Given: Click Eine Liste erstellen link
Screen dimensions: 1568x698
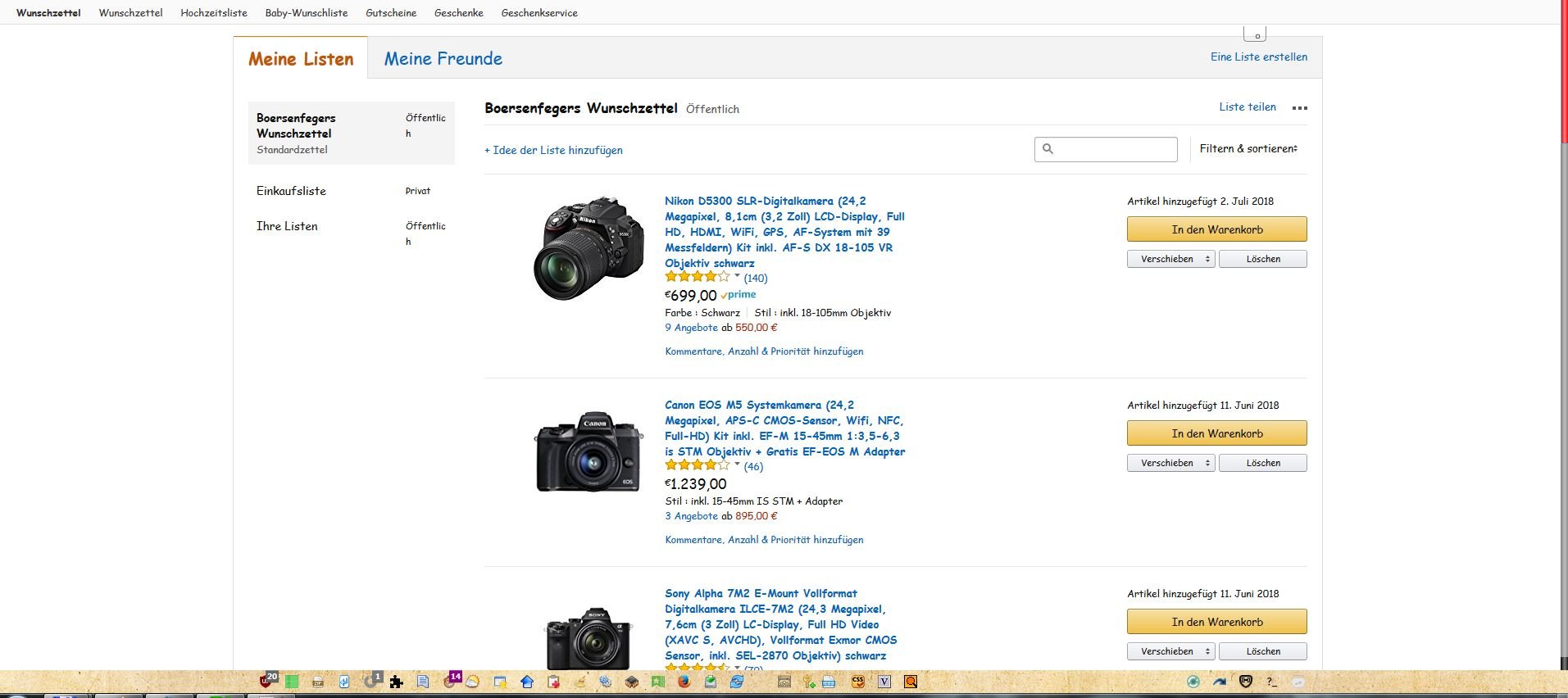Looking at the screenshot, I should [1259, 57].
